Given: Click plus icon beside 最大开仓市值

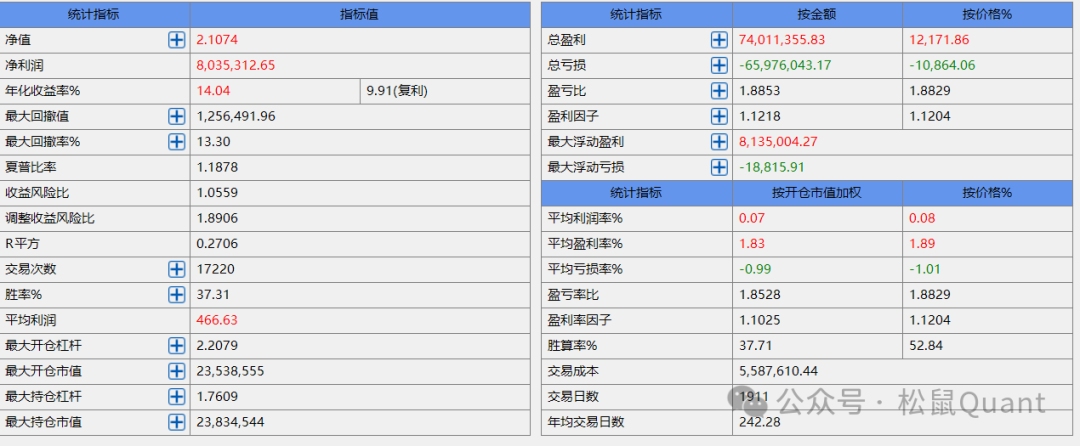Looking at the screenshot, I should 176,371.
